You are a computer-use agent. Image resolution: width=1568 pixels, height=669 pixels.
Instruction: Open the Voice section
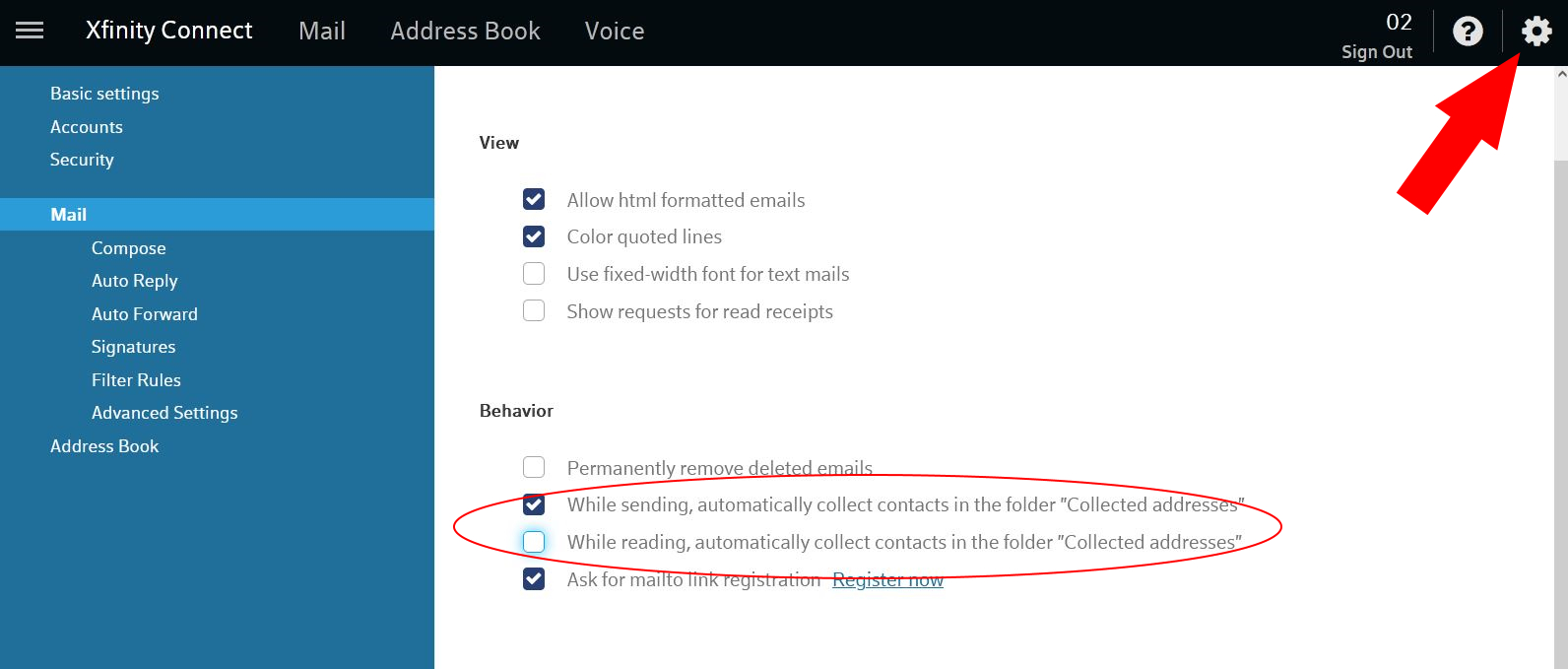(614, 31)
